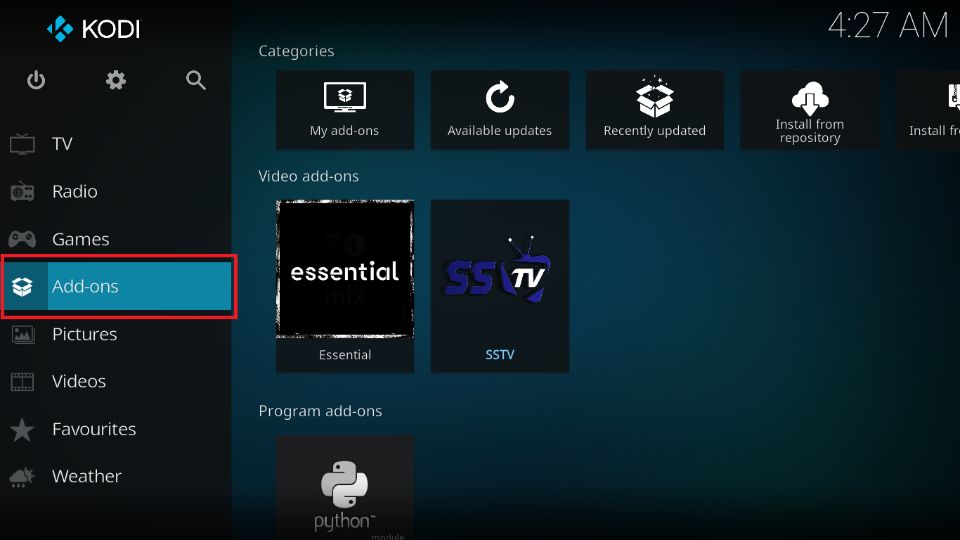960x540 pixels.
Task: Click the 4:27 AM clock
Action: pos(888,26)
